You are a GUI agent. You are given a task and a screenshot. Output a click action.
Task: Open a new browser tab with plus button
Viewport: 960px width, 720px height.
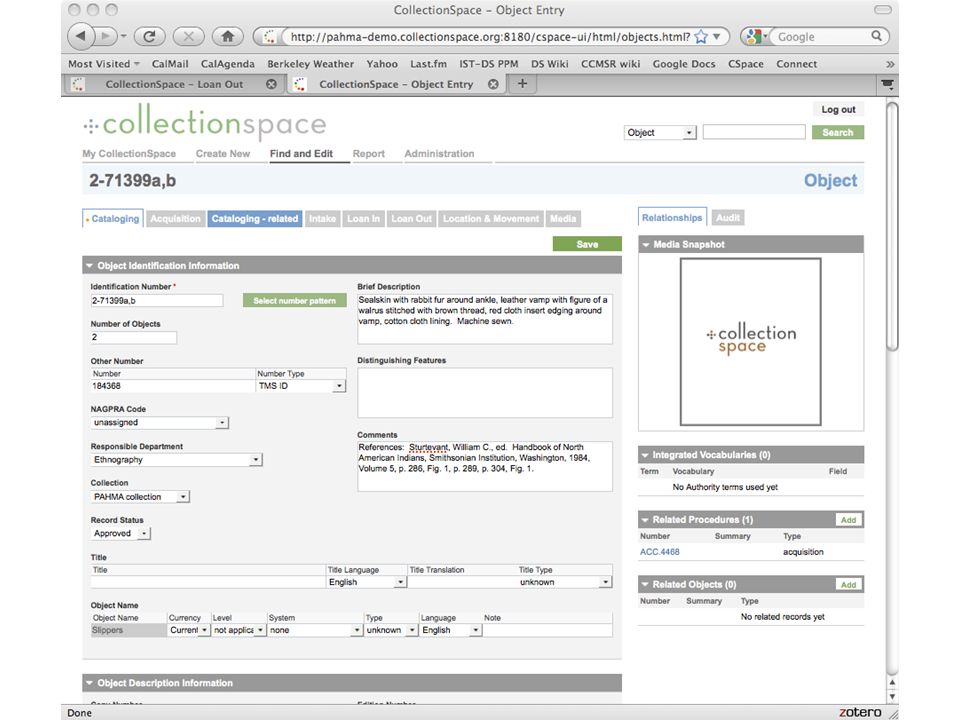pyautogui.click(x=522, y=83)
